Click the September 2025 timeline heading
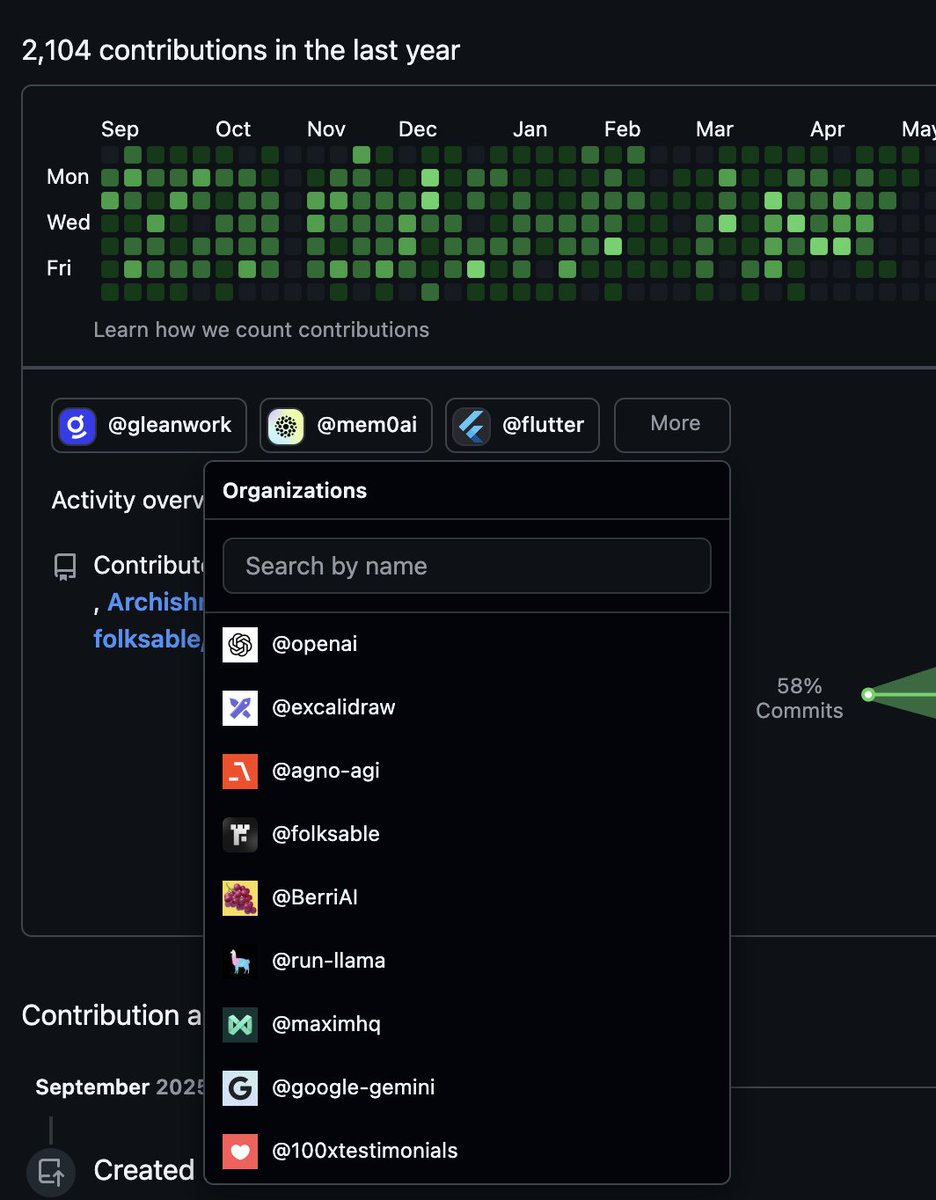 120,1087
